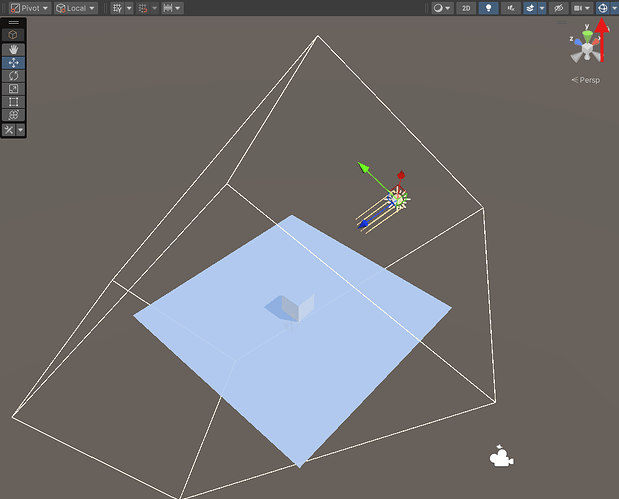Open the Pivot handle position dropdown

click(30, 8)
